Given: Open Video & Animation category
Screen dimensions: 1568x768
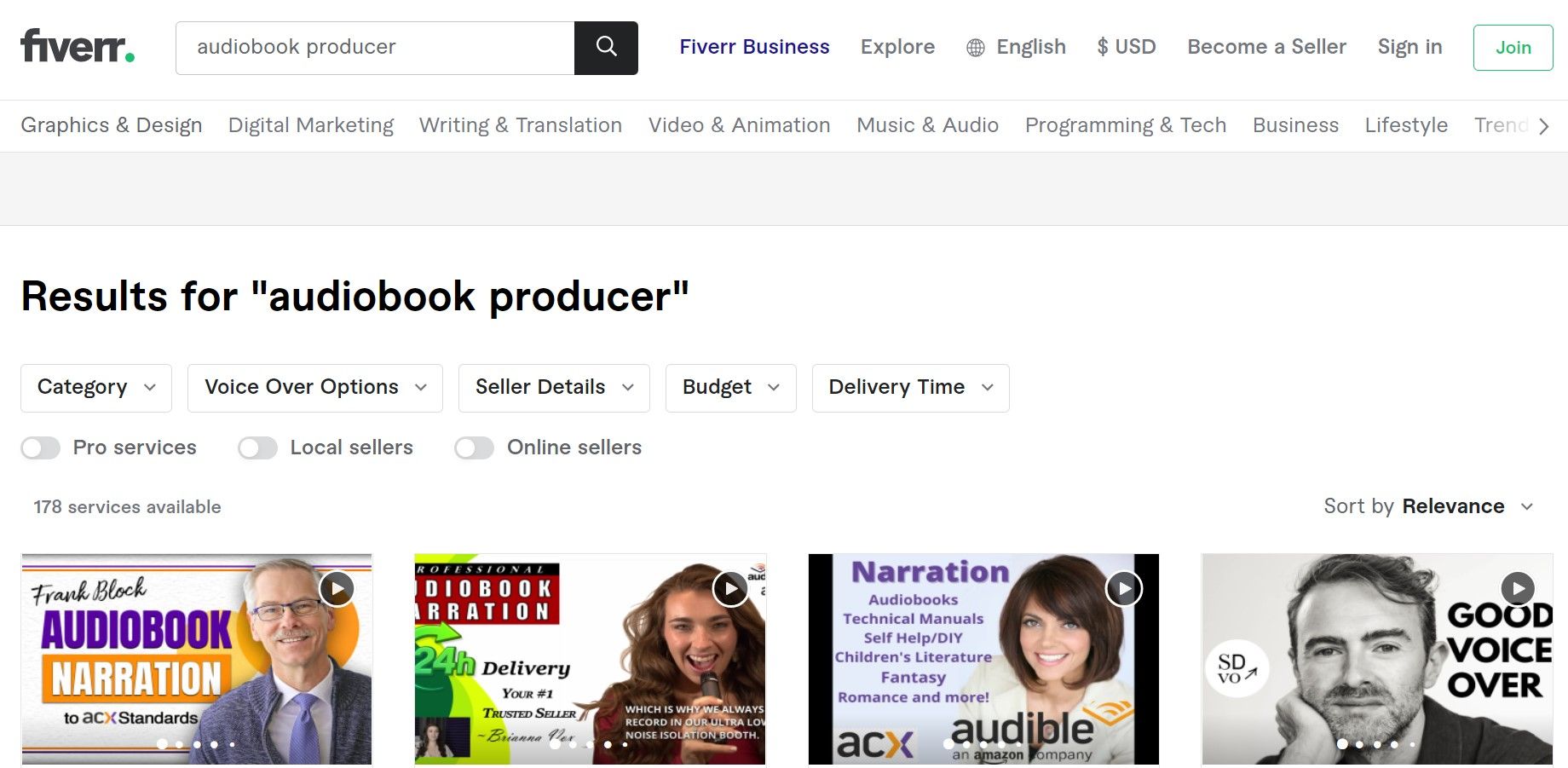Looking at the screenshot, I should click(740, 125).
